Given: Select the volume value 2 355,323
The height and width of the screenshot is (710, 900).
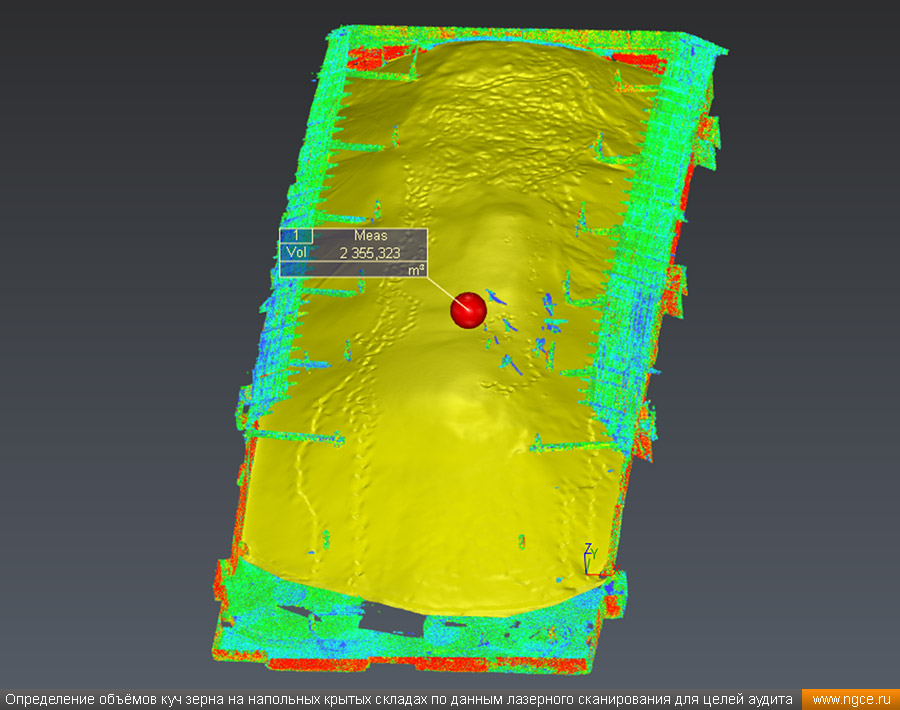Looking at the screenshot, I should point(370,253).
